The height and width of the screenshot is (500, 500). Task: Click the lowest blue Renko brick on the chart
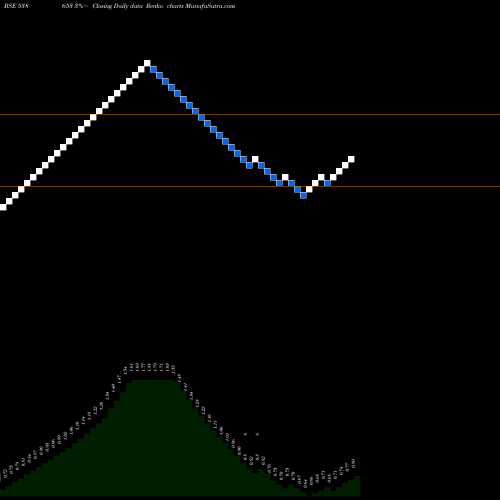[x=303, y=195]
